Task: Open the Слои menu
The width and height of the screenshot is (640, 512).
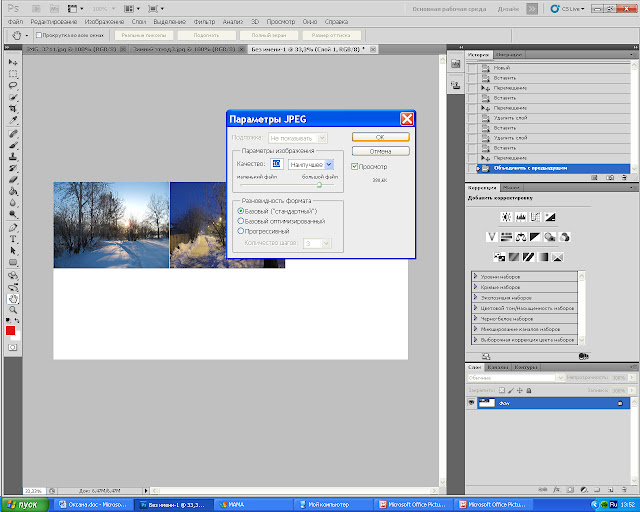Action: click(139, 22)
